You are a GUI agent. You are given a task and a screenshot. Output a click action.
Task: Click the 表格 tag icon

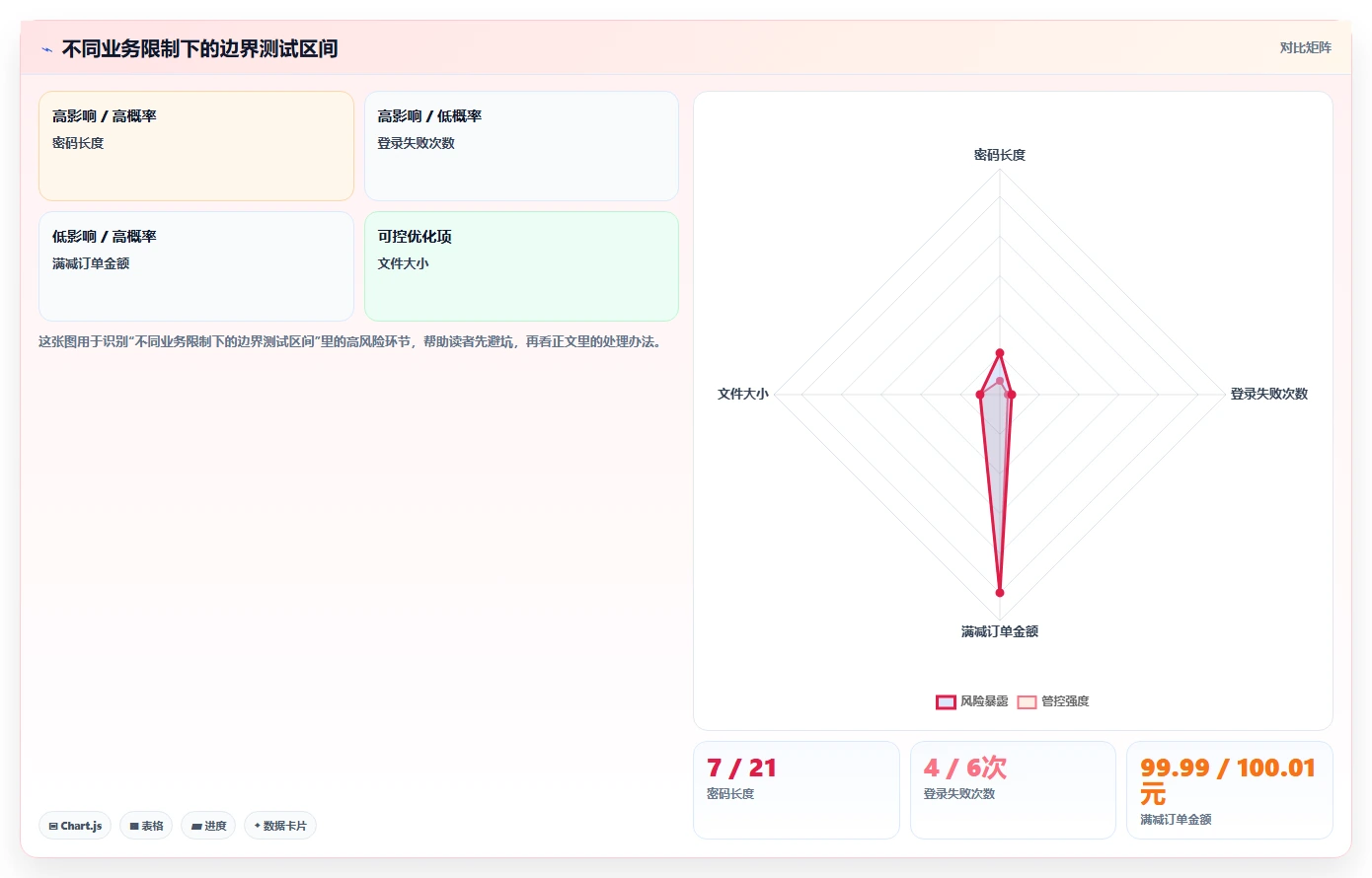coord(134,826)
